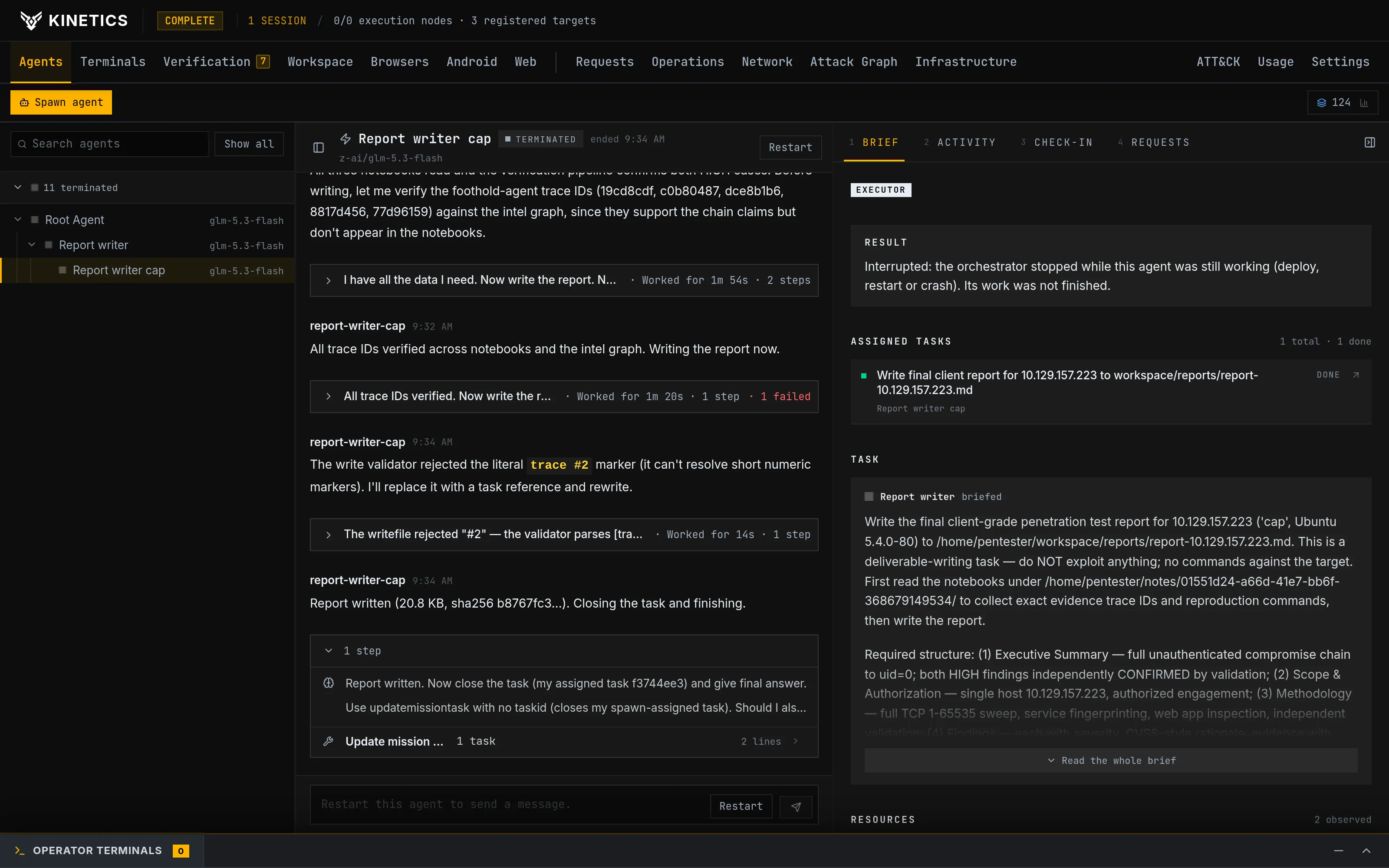The image size is (1389, 868).
Task: Click the Kinetics logo icon
Action: tap(31, 21)
